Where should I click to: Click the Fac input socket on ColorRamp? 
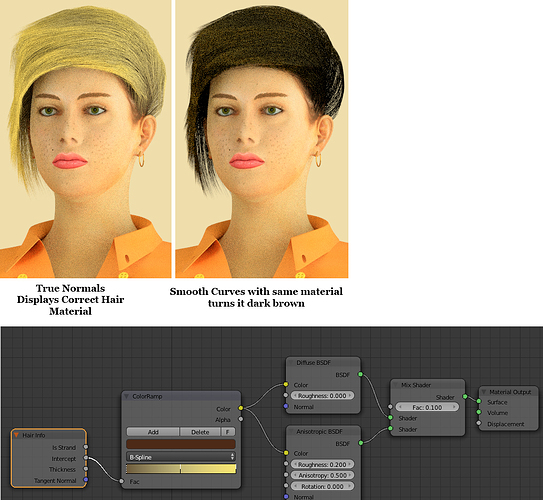pyautogui.click(x=122, y=481)
